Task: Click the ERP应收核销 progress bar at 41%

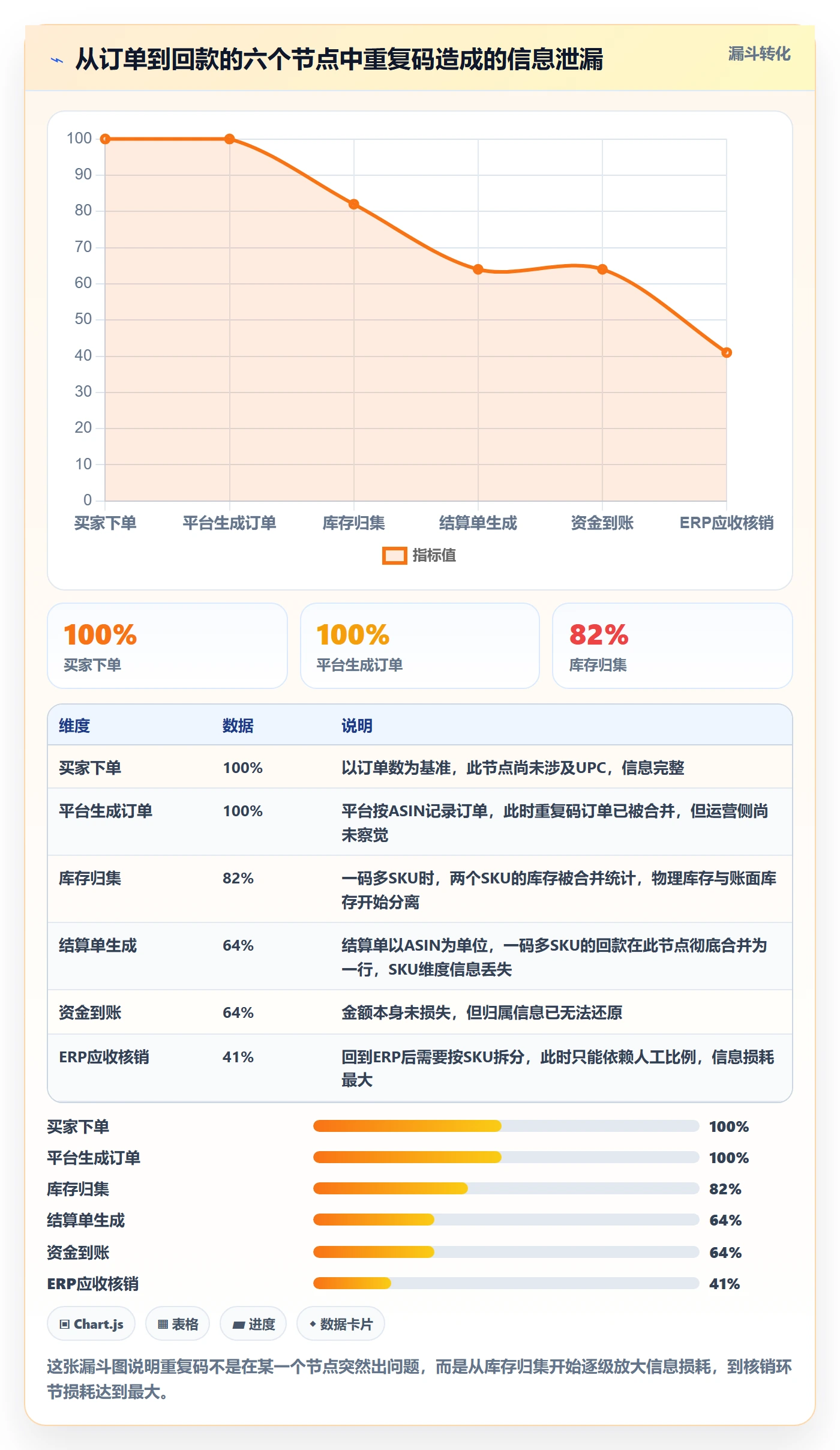Action: click(506, 1283)
